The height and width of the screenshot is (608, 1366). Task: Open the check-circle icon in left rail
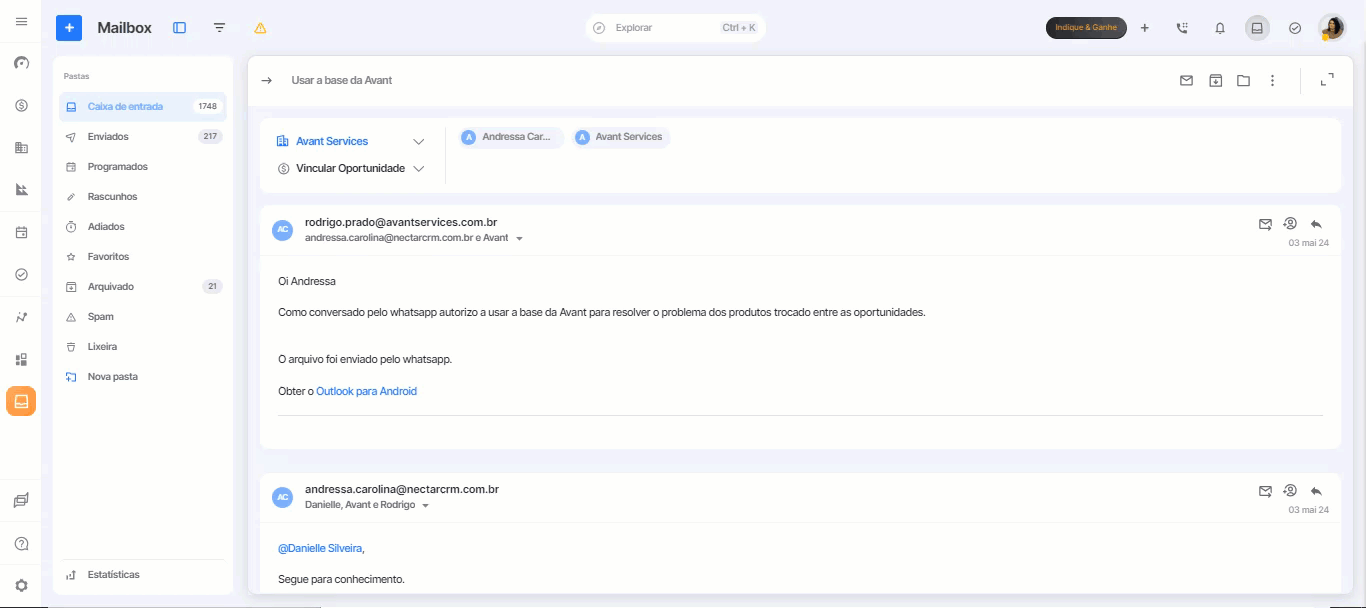pyautogui.click(x=21, y=274)
